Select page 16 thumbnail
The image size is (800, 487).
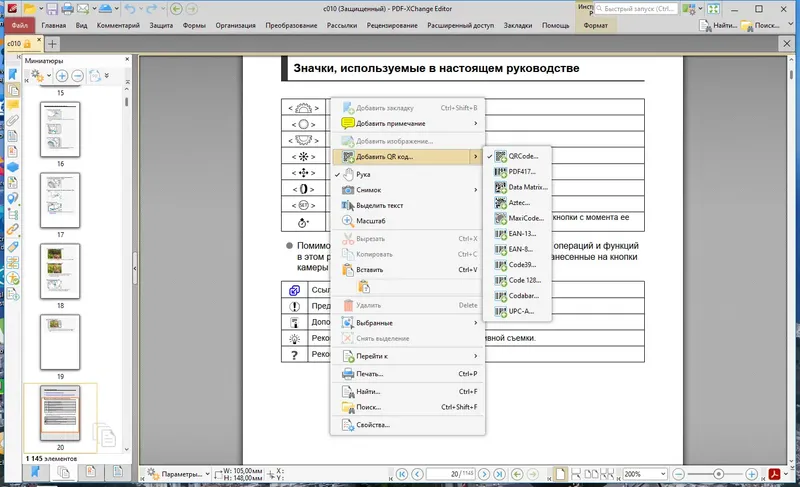[60, 129]
